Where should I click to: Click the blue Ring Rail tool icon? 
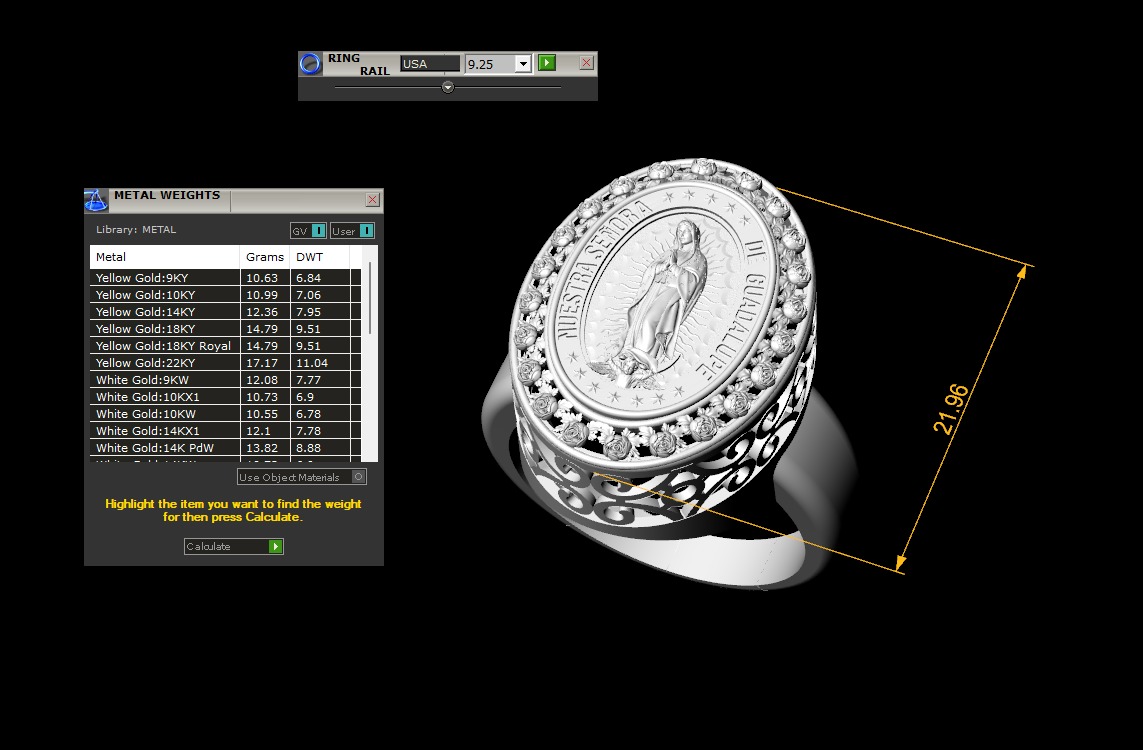coord(311,64)
